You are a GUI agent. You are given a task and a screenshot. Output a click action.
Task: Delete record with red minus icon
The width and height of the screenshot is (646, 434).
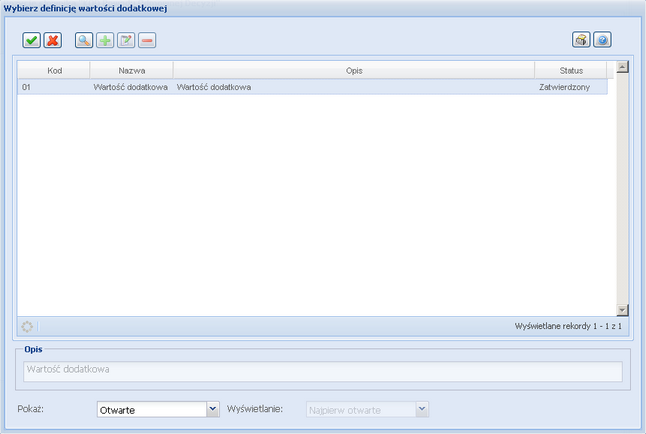147,41
